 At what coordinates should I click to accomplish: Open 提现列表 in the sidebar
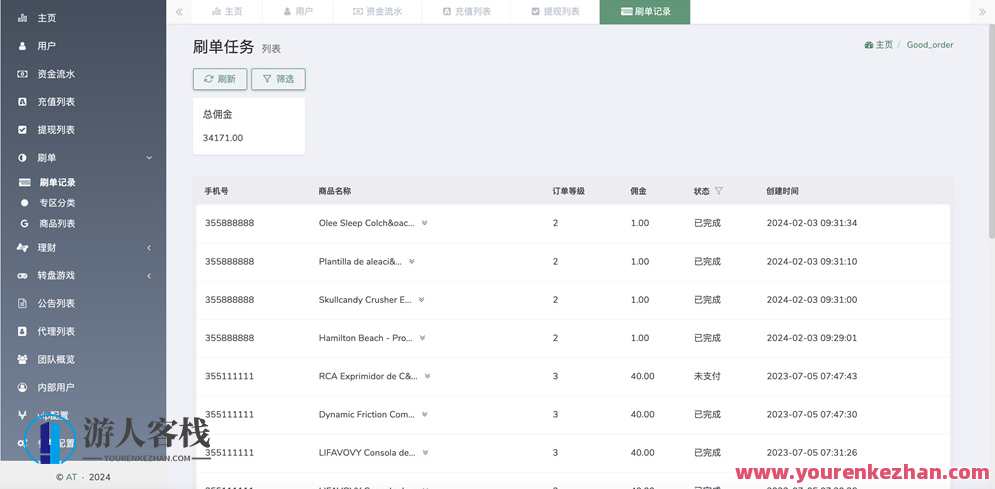[56, 130]
